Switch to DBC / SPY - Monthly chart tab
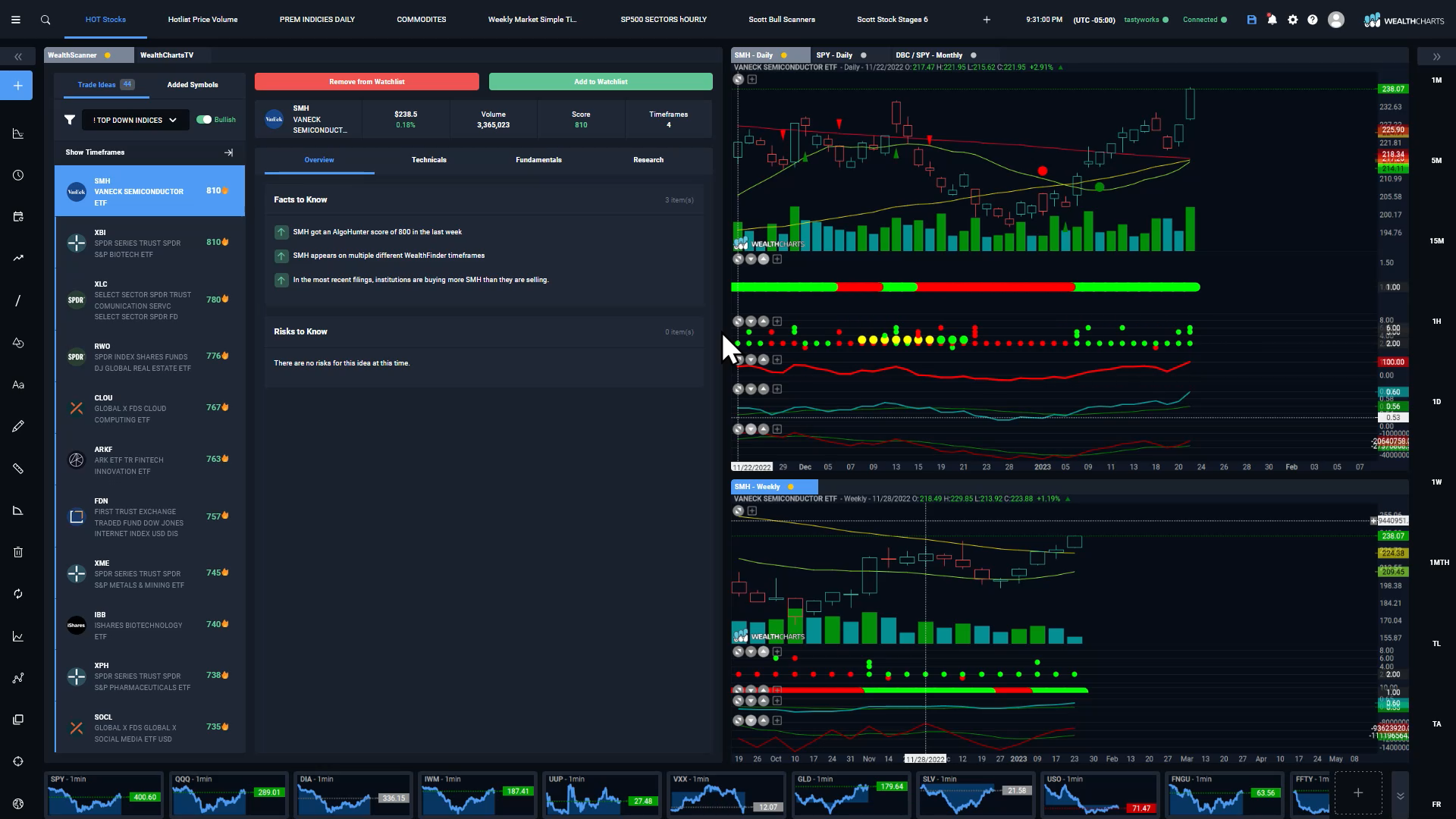 point(929,55)
